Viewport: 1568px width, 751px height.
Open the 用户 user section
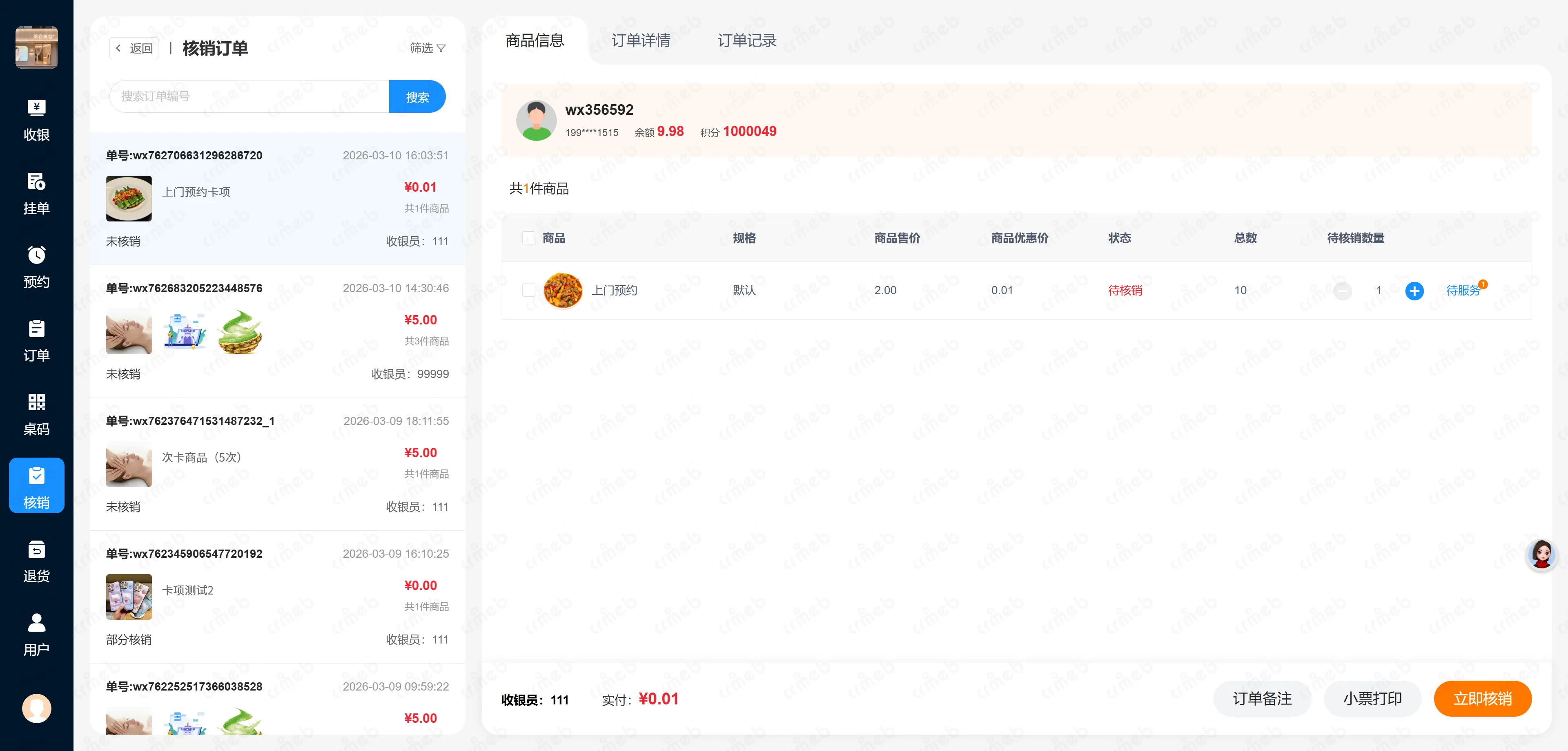pos(36,635)
